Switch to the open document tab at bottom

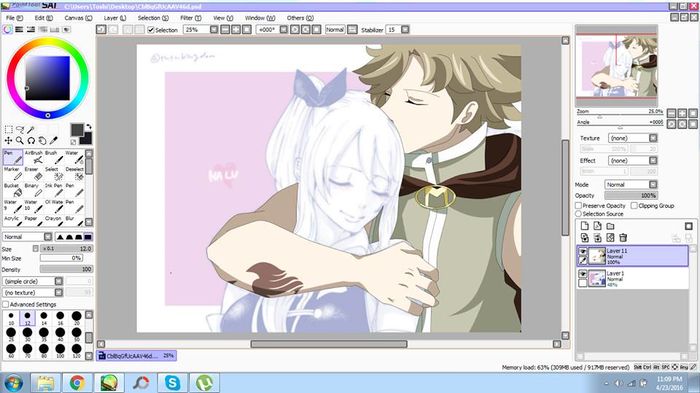(136, 356)
